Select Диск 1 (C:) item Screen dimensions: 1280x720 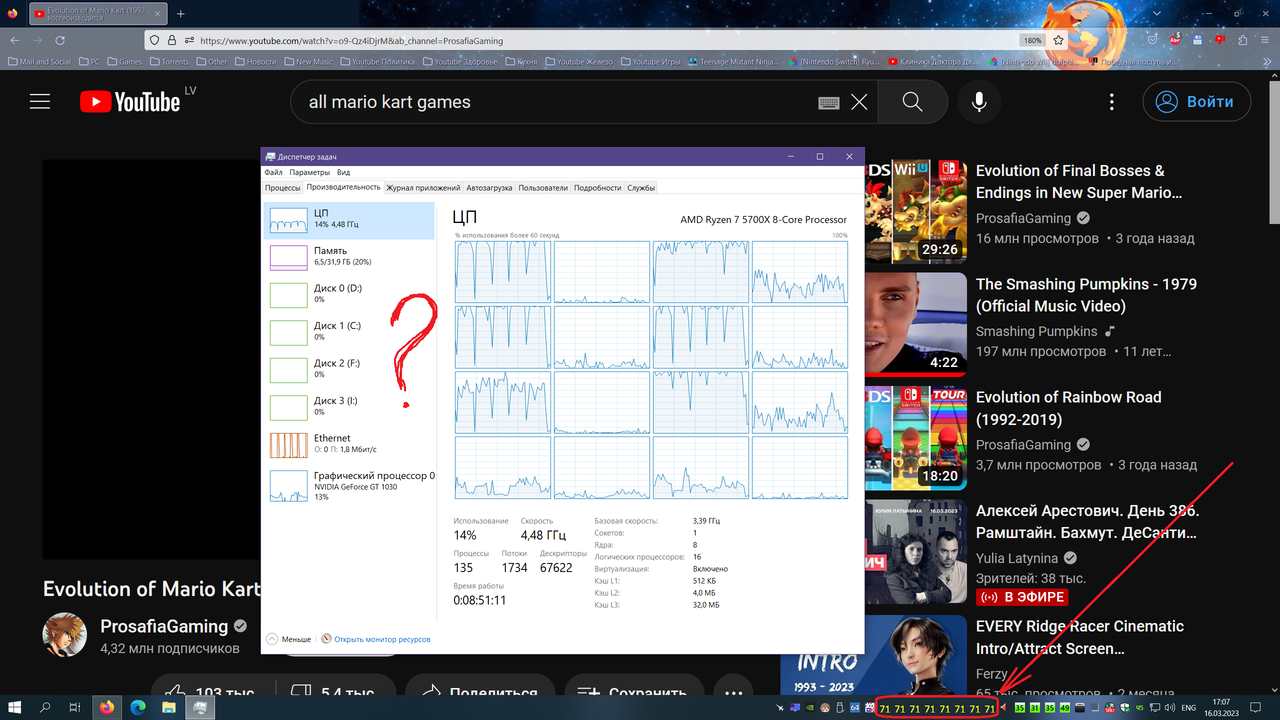point(349,332)
